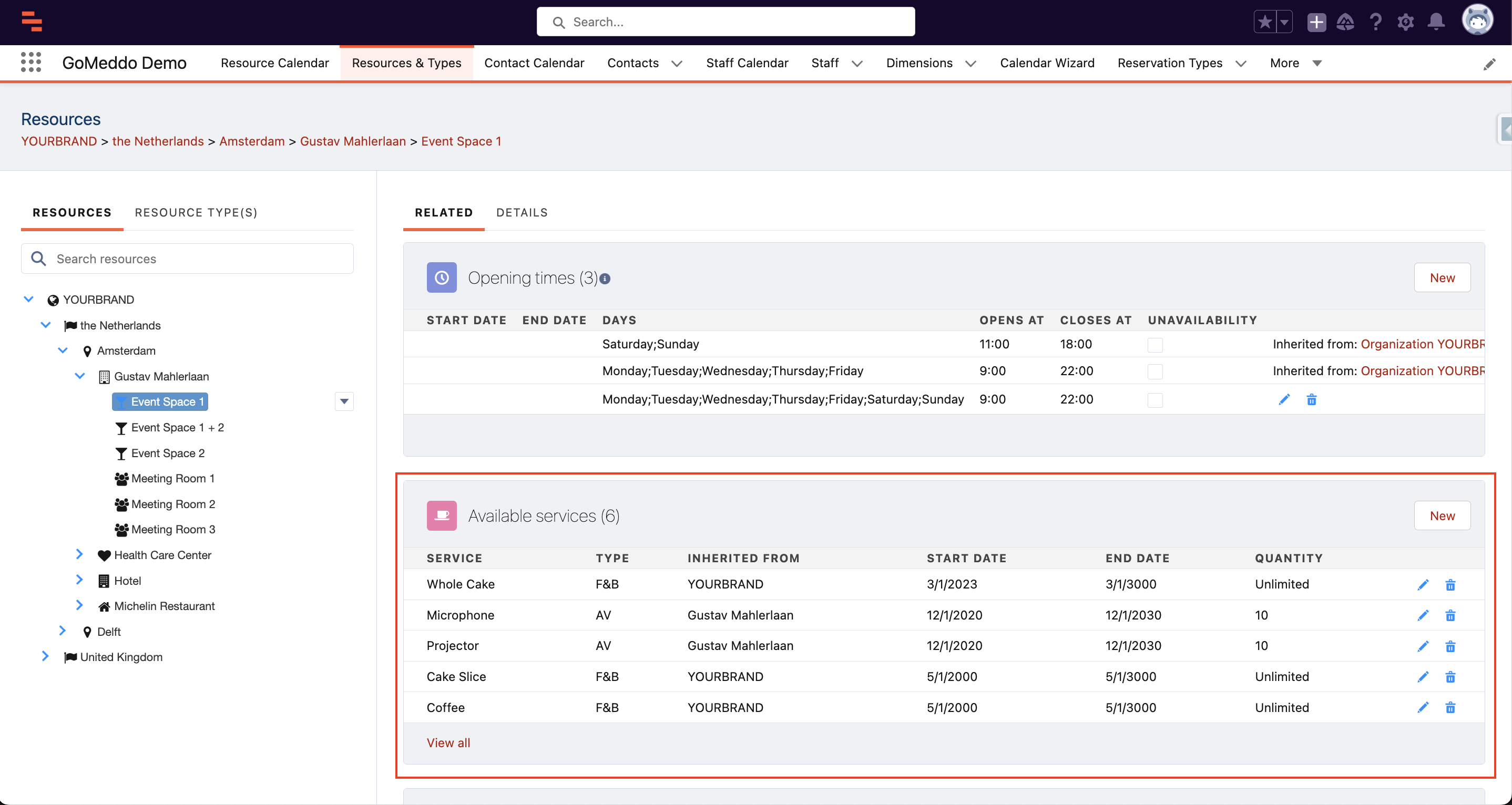Click New in Available services
Viewport: 1512px width, 805px height.
point(1442,516)
